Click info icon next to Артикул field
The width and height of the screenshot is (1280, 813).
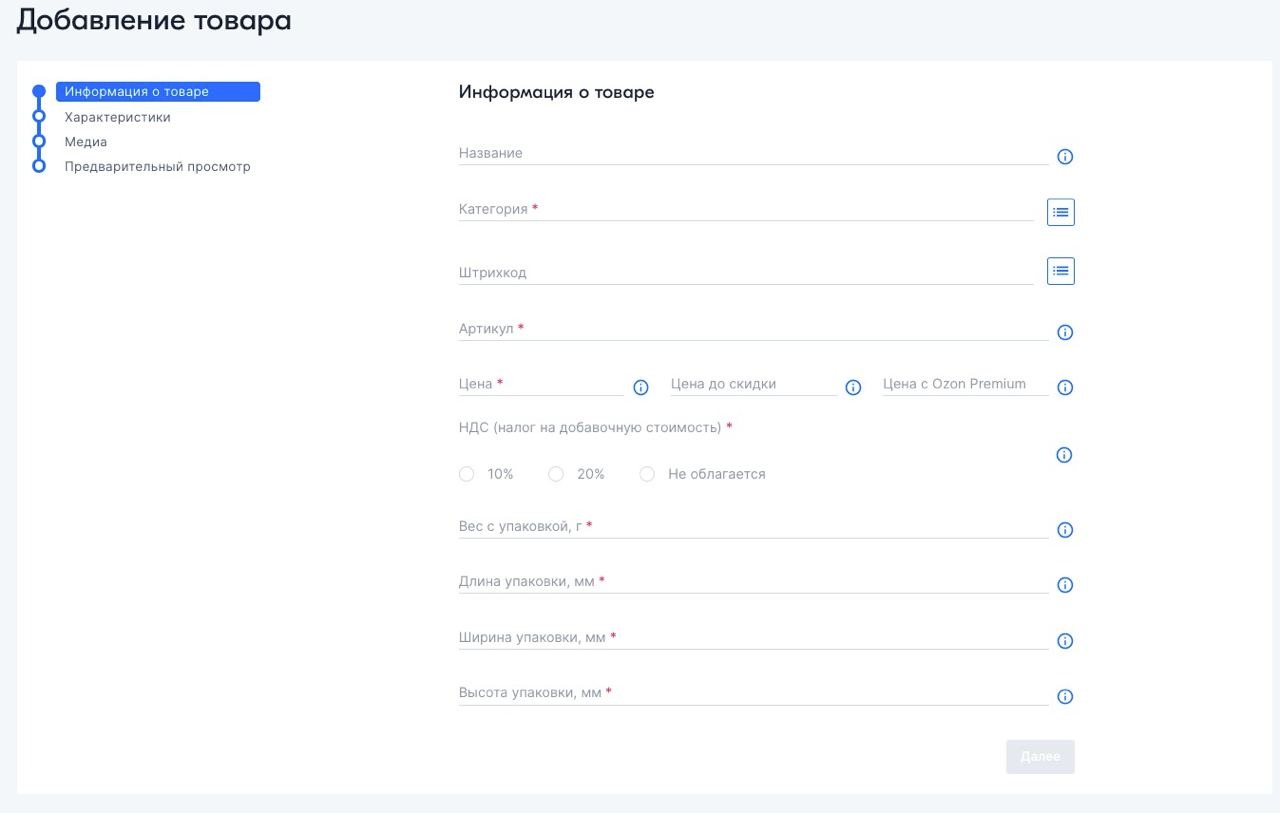(1065, 332)
